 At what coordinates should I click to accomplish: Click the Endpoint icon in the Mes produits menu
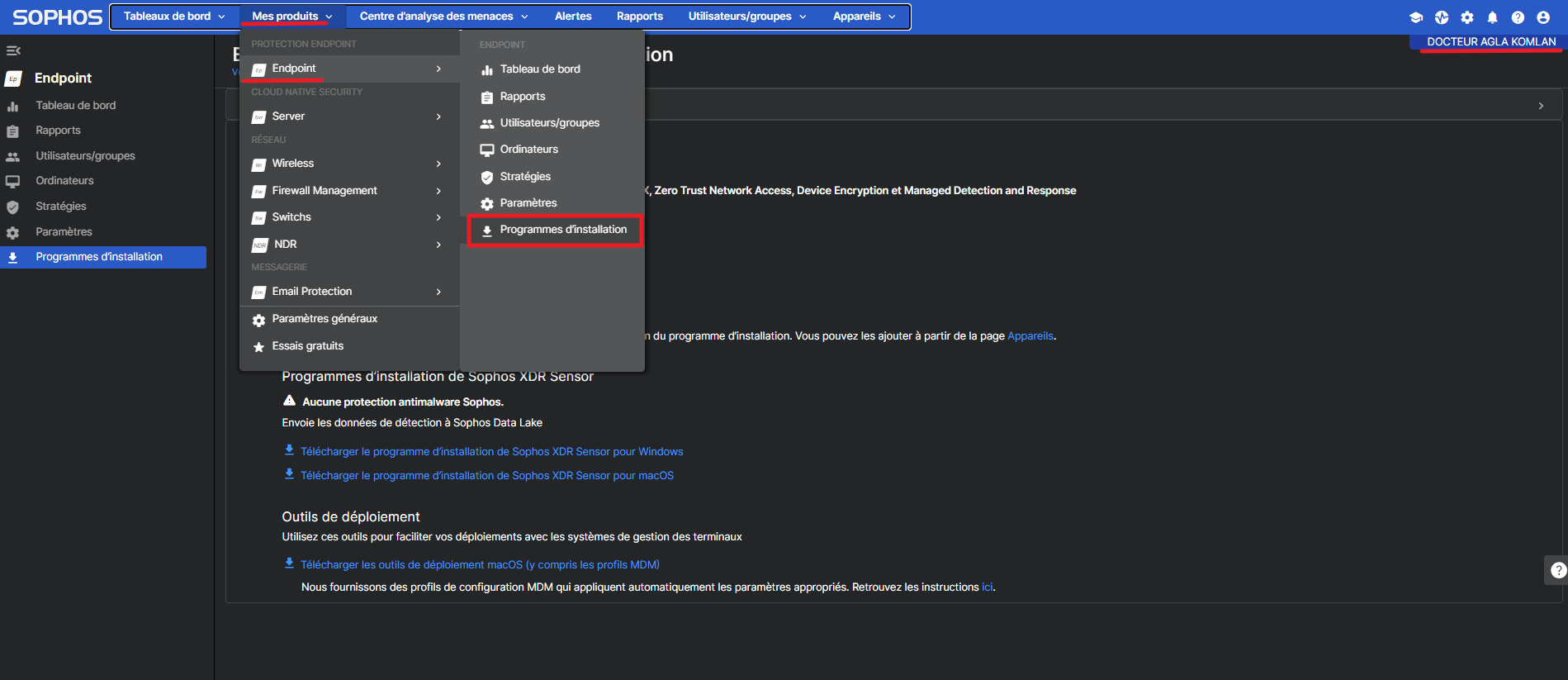[x=259, y=69]
